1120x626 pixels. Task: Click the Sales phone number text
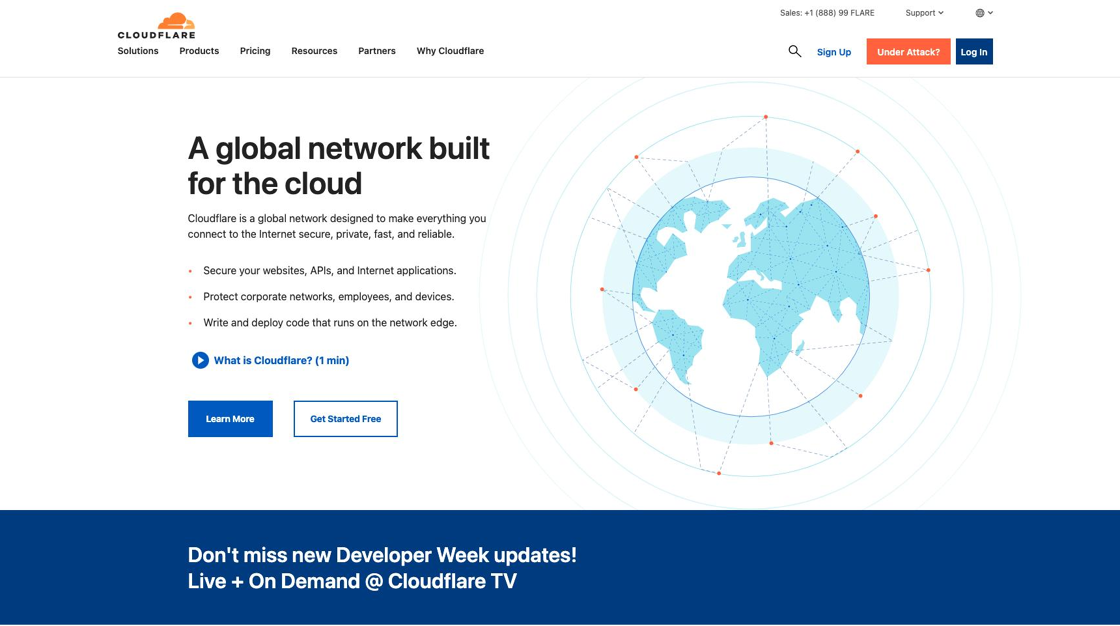(827, 13)
